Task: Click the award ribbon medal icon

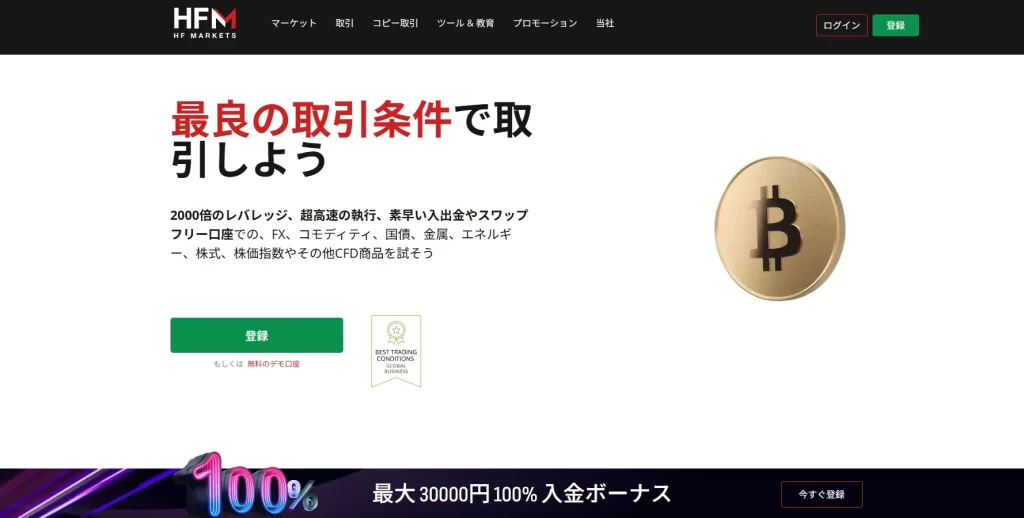Action: click(396, 332)
